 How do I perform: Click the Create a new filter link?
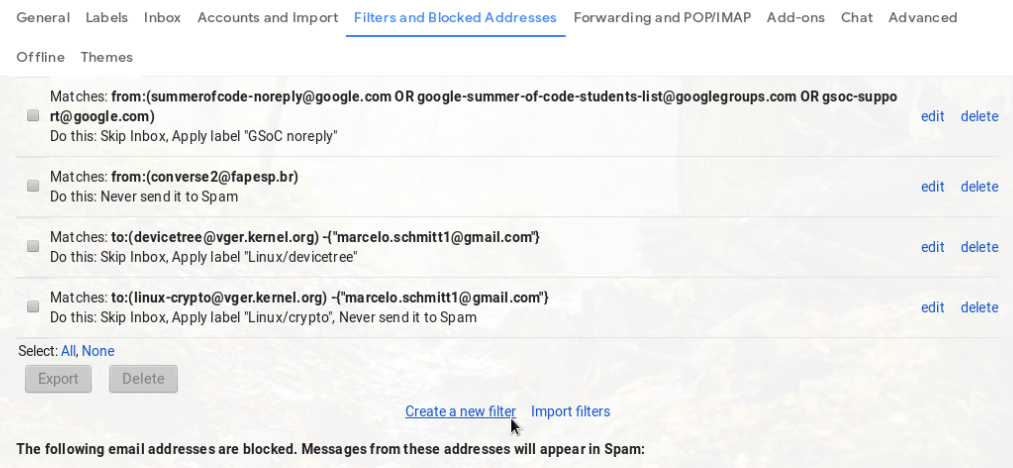point(461,411)
